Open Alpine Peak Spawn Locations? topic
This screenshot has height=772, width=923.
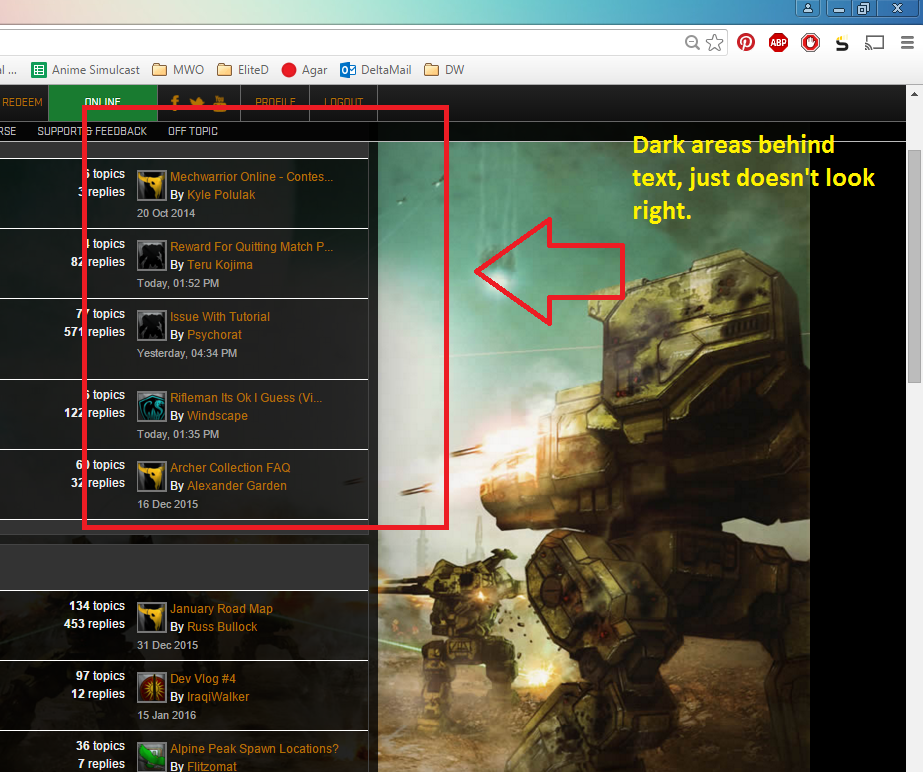pyautogui.click(x=254, y=749)
